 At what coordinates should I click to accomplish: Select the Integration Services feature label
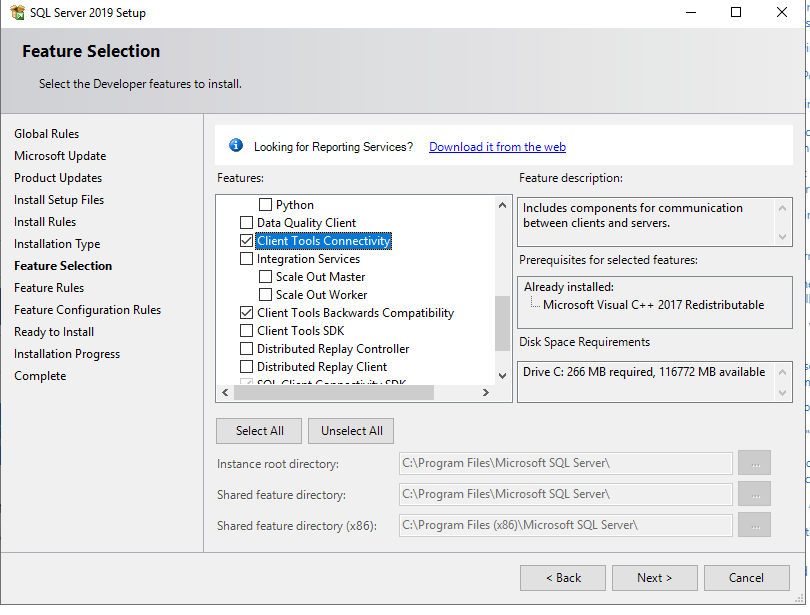308,259
